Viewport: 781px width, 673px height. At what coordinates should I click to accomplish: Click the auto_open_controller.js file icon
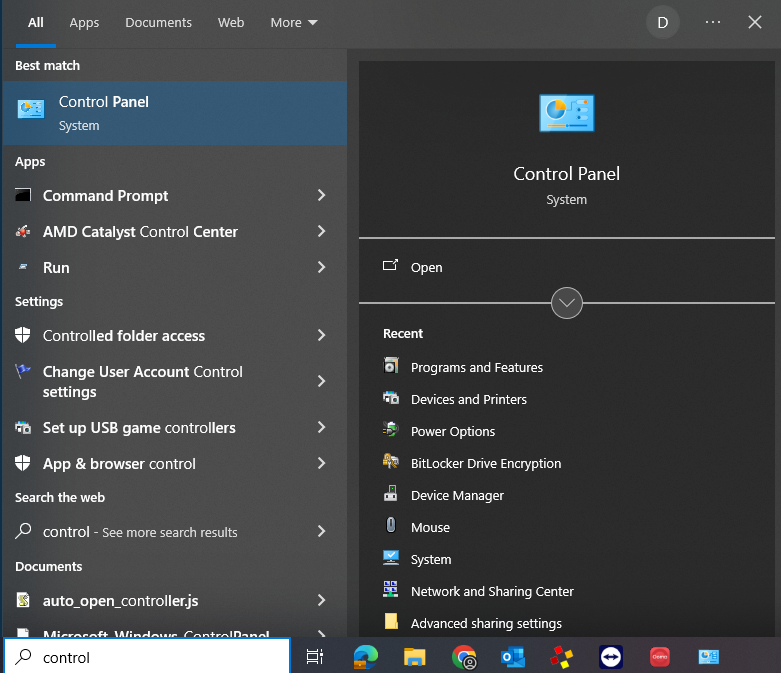[x=23, y=600]
